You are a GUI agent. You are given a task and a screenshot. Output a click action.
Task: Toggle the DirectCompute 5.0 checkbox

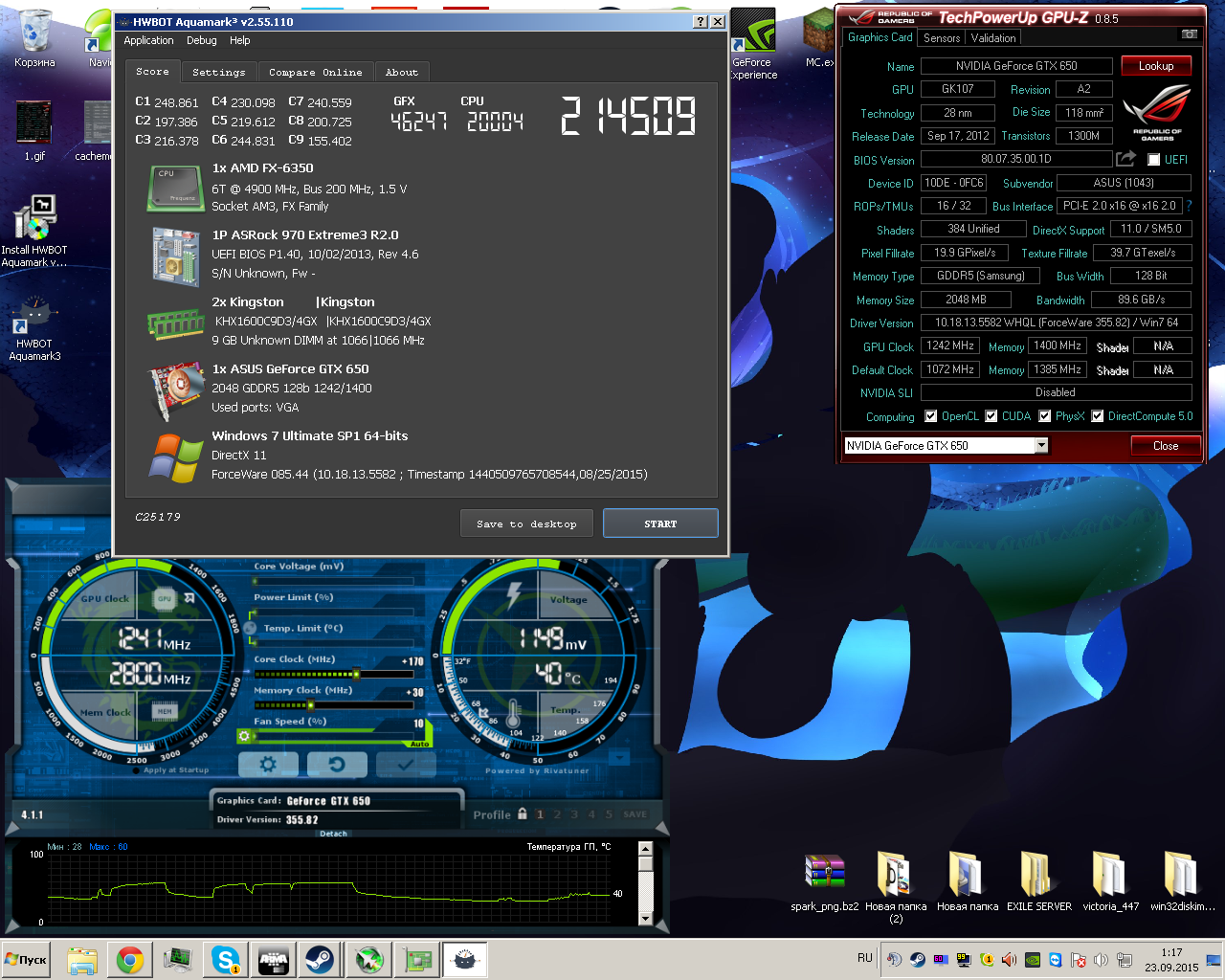click(x=1098, y=416)
